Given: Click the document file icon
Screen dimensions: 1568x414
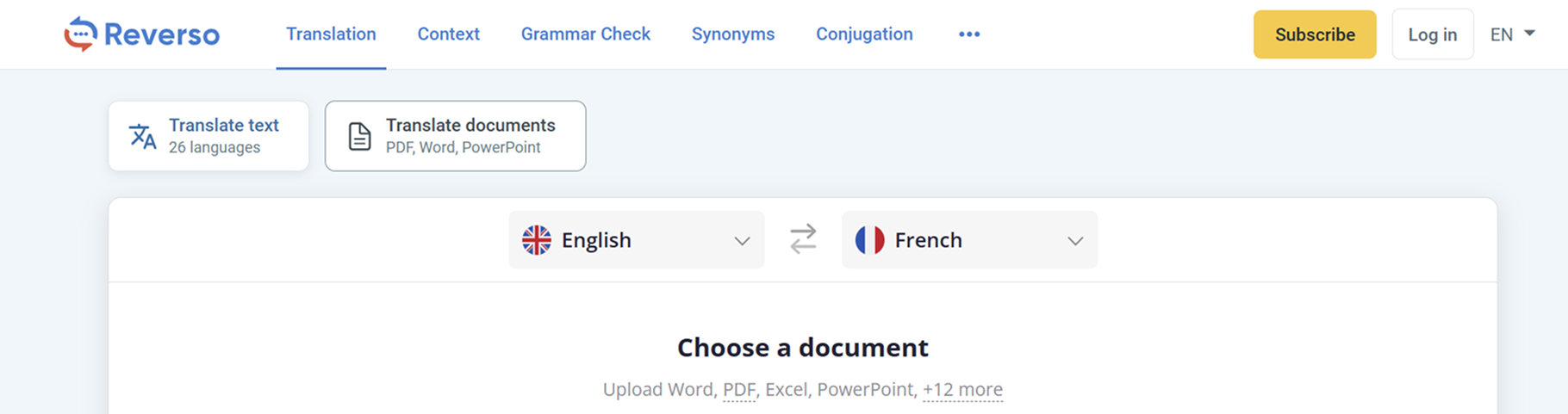Looking at the screenshot, I should point(359,136).
